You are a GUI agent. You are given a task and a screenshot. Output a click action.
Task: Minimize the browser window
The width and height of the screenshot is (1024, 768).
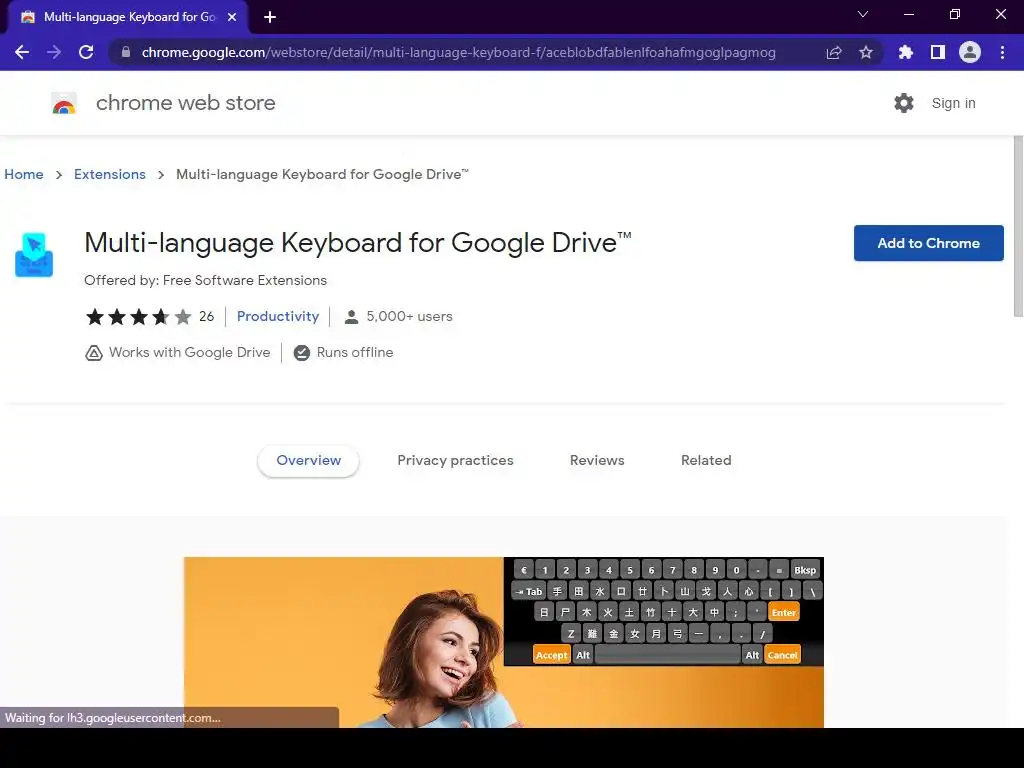click(x=908, y=14)
